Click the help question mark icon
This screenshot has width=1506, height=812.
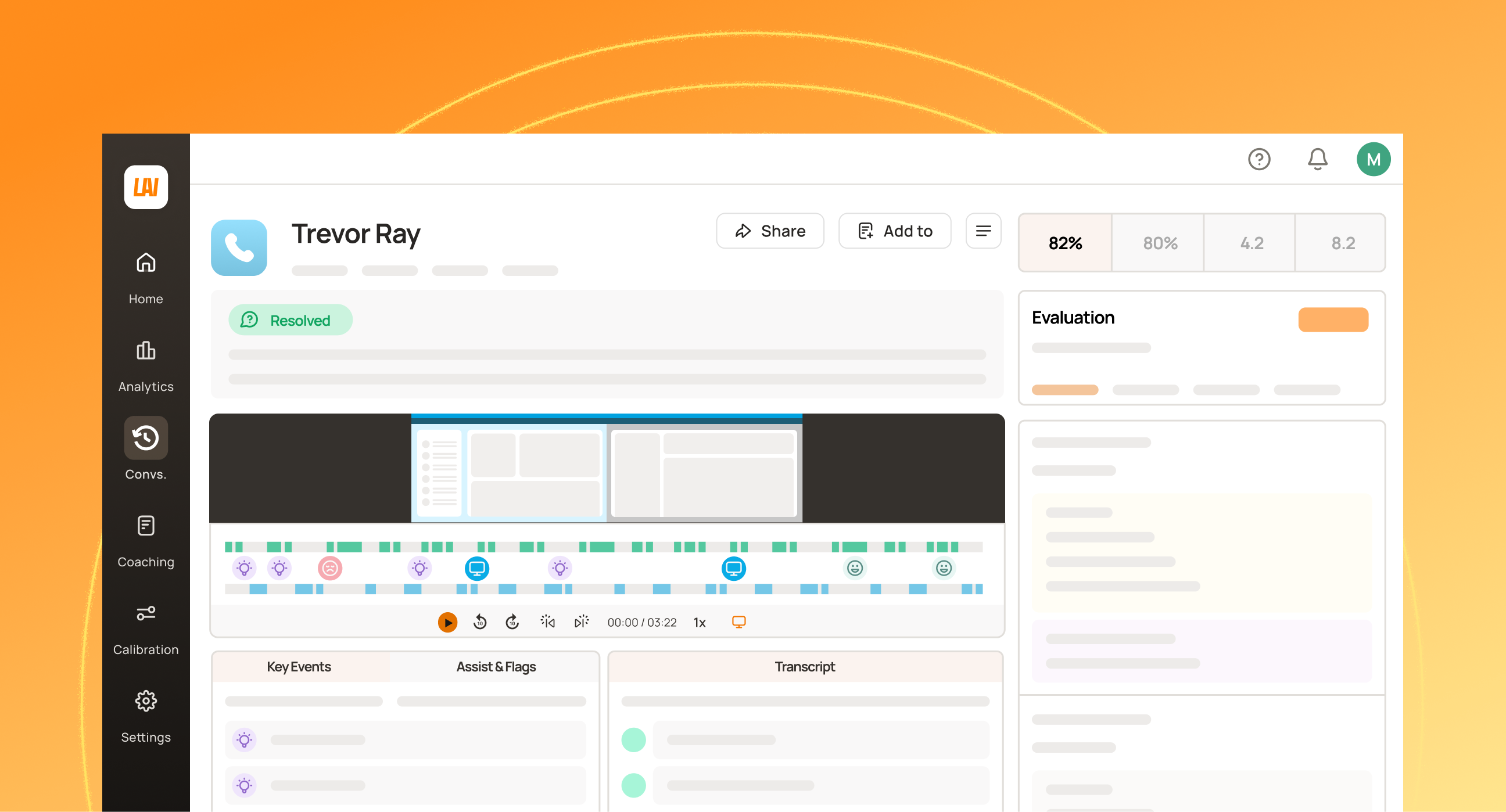(1258, 159)
